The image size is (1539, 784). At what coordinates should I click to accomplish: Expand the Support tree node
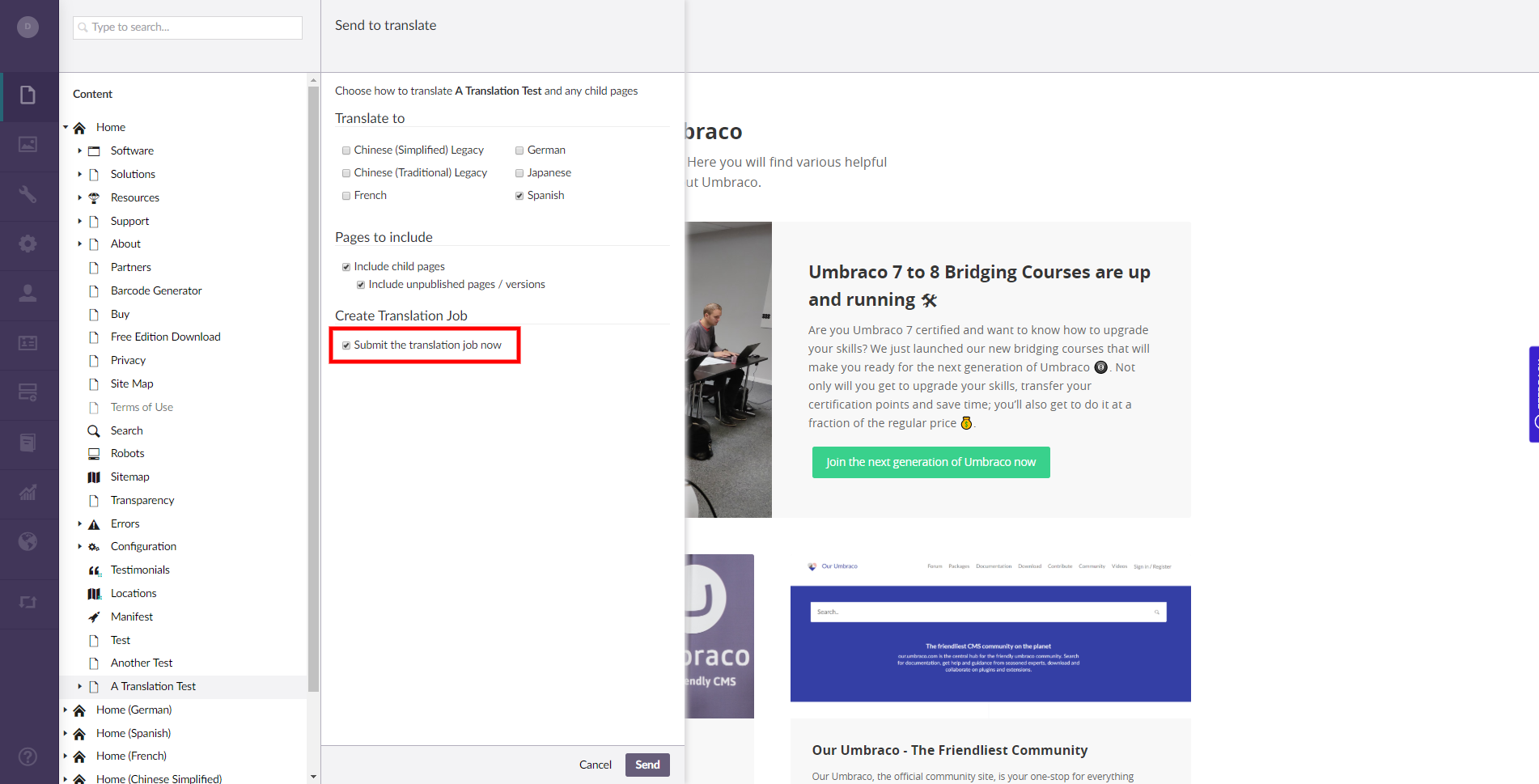coord(79,221)
